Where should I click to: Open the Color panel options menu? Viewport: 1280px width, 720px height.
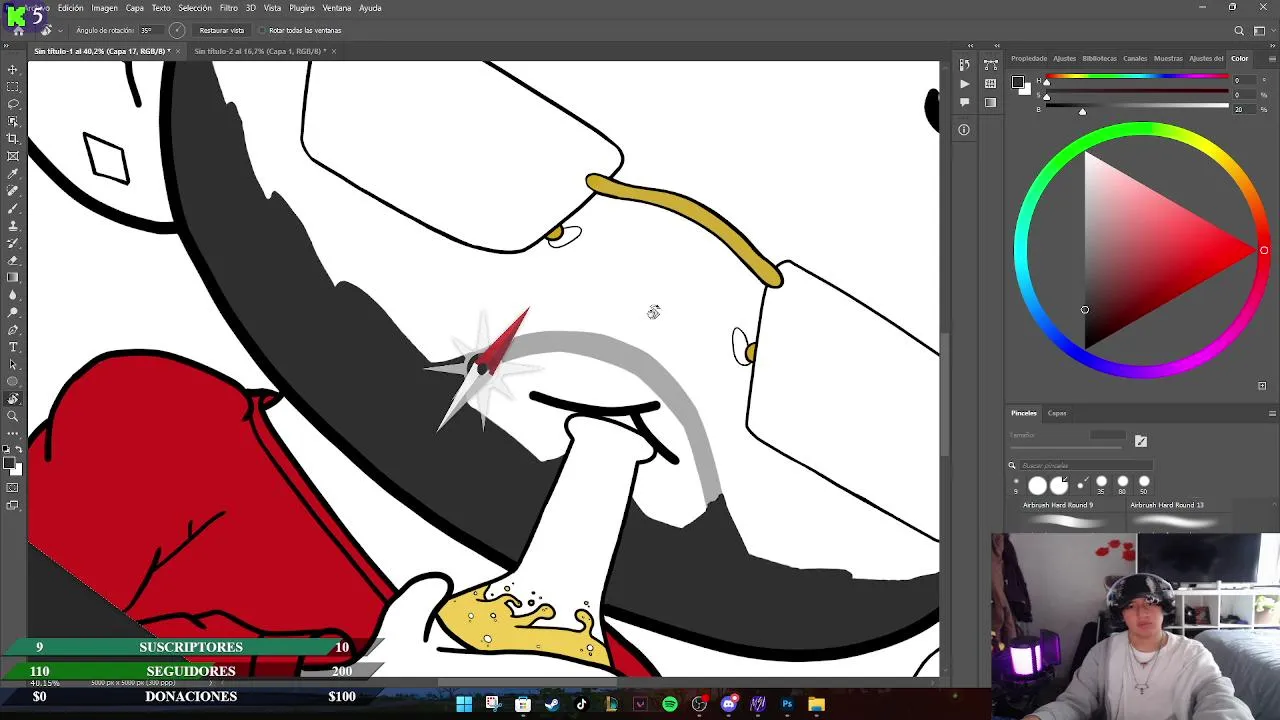coord(1272,58)
